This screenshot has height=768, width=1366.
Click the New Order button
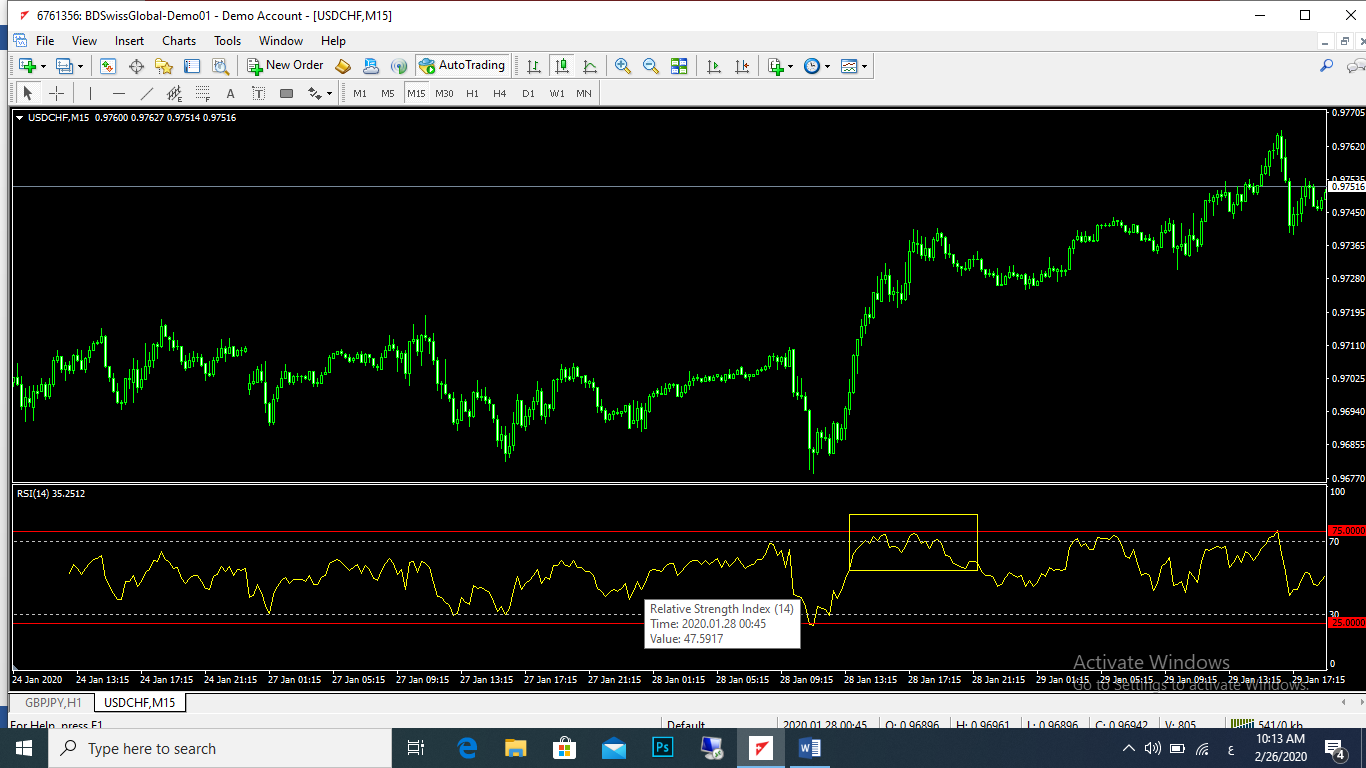click(x=286, y=66)
